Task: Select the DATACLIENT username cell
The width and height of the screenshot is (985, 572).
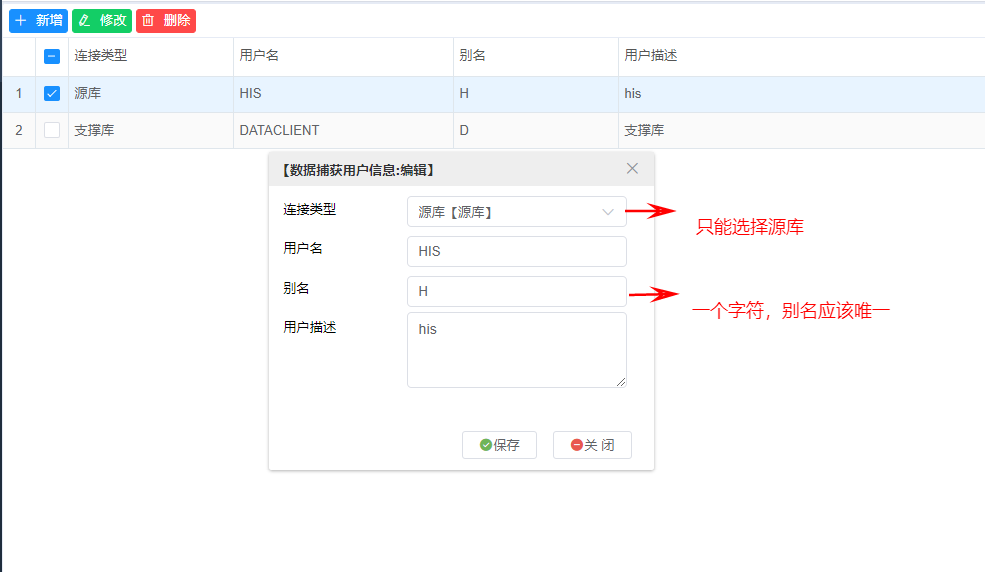Action: pyautogui.click(x=343, y=130)
